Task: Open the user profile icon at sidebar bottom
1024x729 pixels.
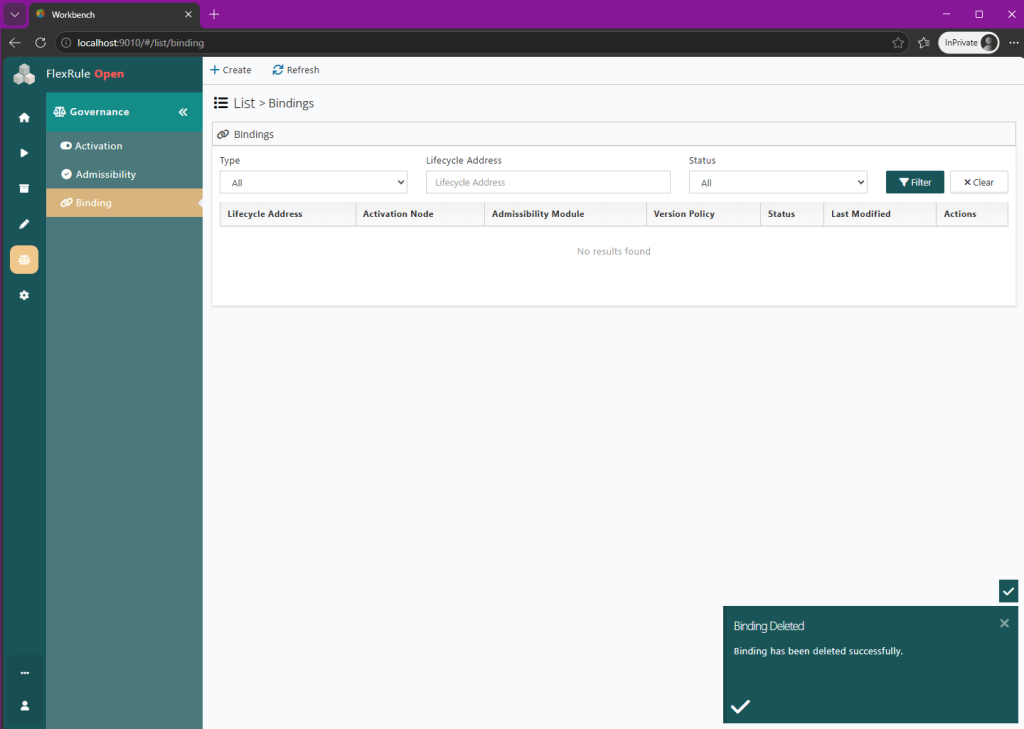Action: [x=24, y=705]
